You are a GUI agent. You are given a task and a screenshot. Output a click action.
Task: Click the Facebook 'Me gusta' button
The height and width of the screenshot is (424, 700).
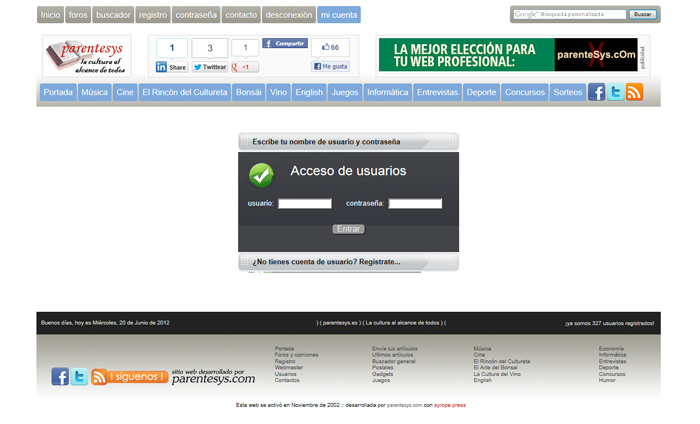330,67
